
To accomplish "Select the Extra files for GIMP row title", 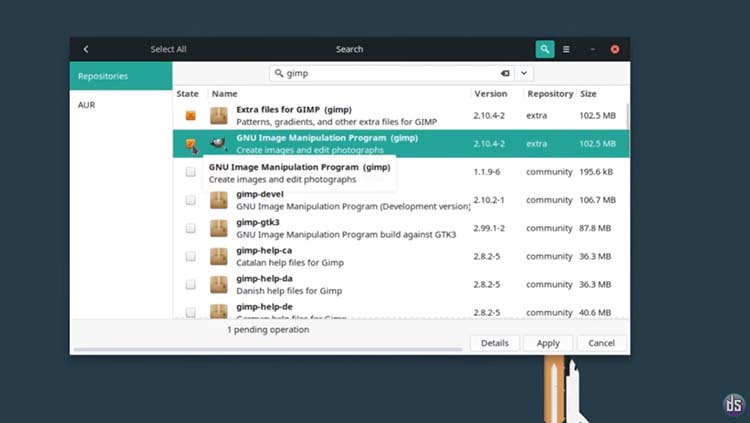I will (x=294, y=110).
